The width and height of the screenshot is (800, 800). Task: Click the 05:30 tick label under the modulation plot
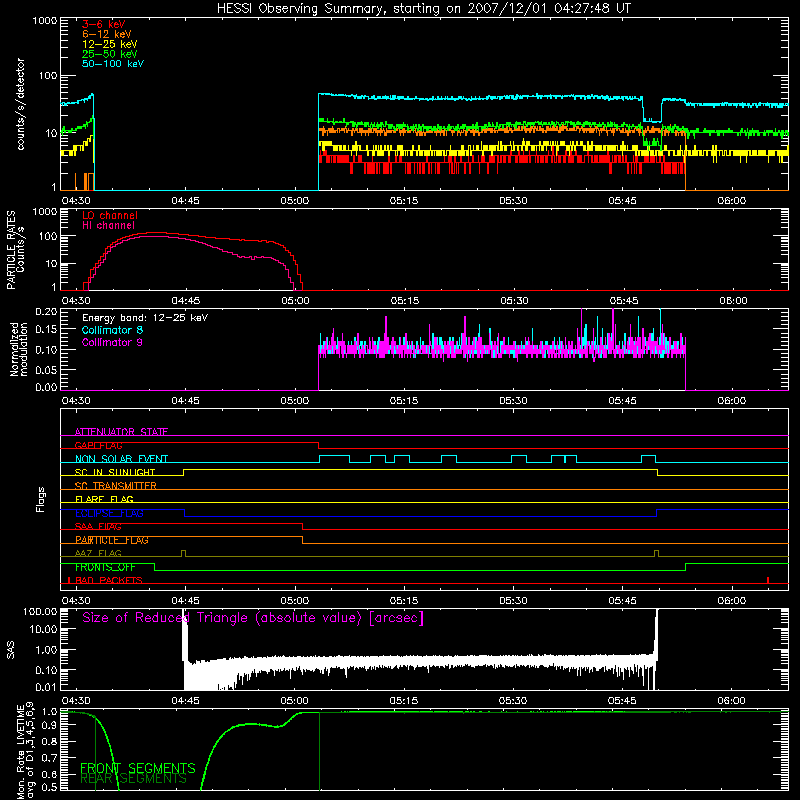click(513, 401)
